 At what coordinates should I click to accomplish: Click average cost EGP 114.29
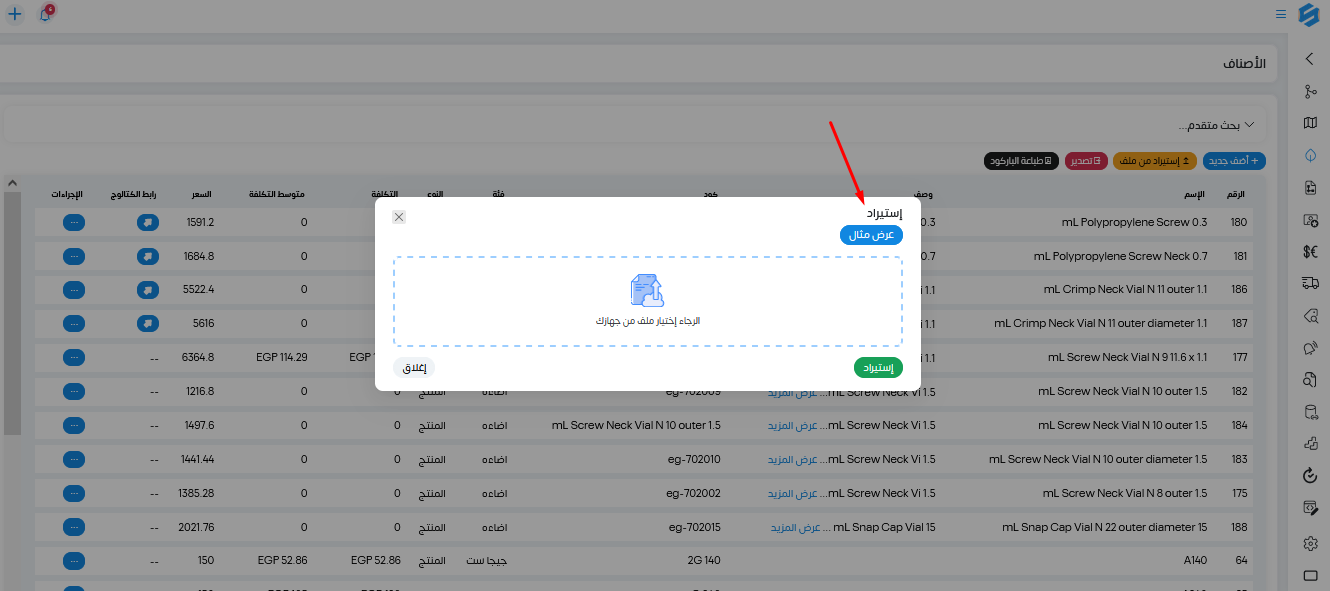click(x=281, y=357)
